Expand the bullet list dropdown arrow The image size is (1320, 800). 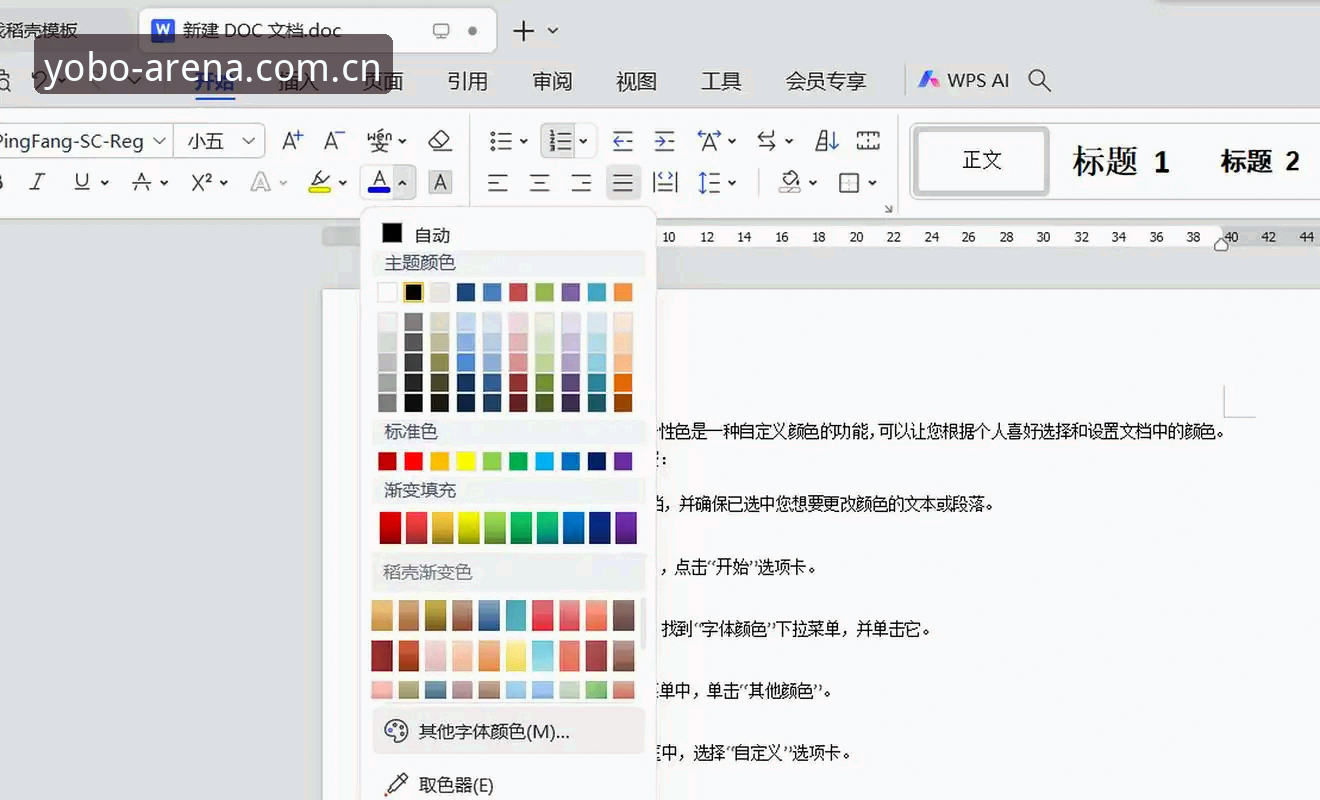[522, 142]
